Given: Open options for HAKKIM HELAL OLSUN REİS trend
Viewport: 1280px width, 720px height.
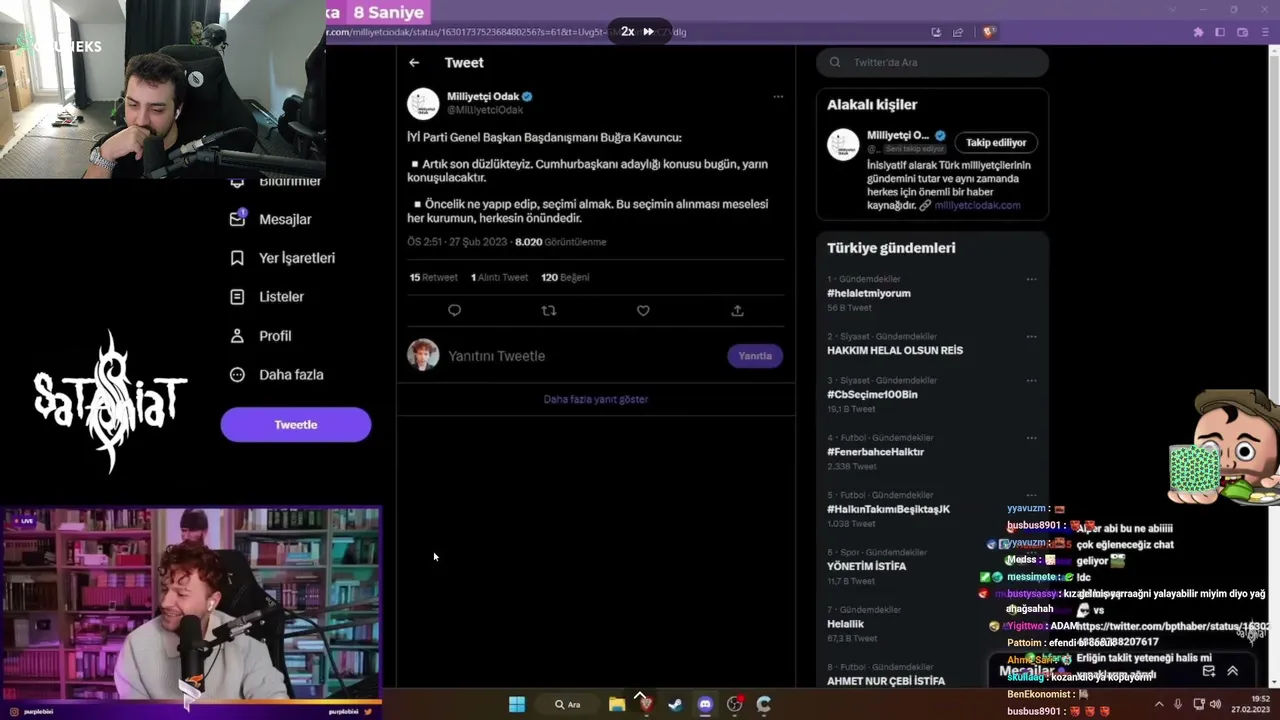Looking at the screenshot, I should tap(1031, 337).
